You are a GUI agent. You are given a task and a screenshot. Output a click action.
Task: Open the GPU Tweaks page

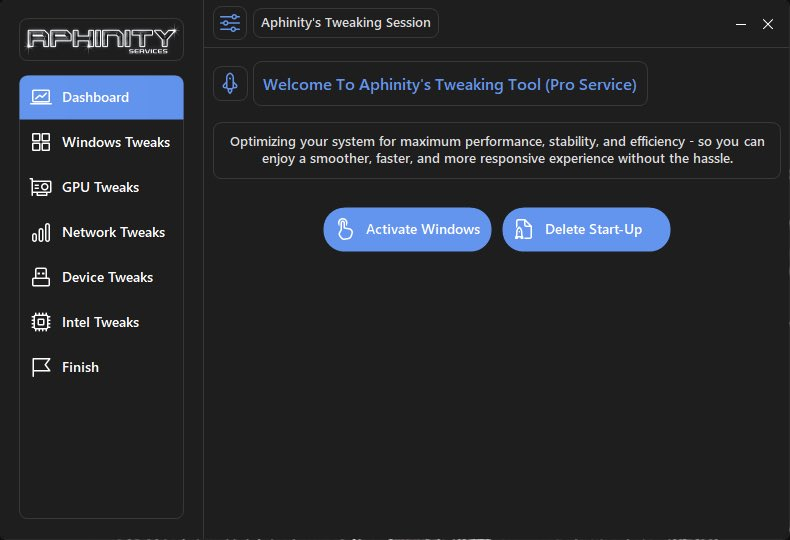[x=101, y=187]
